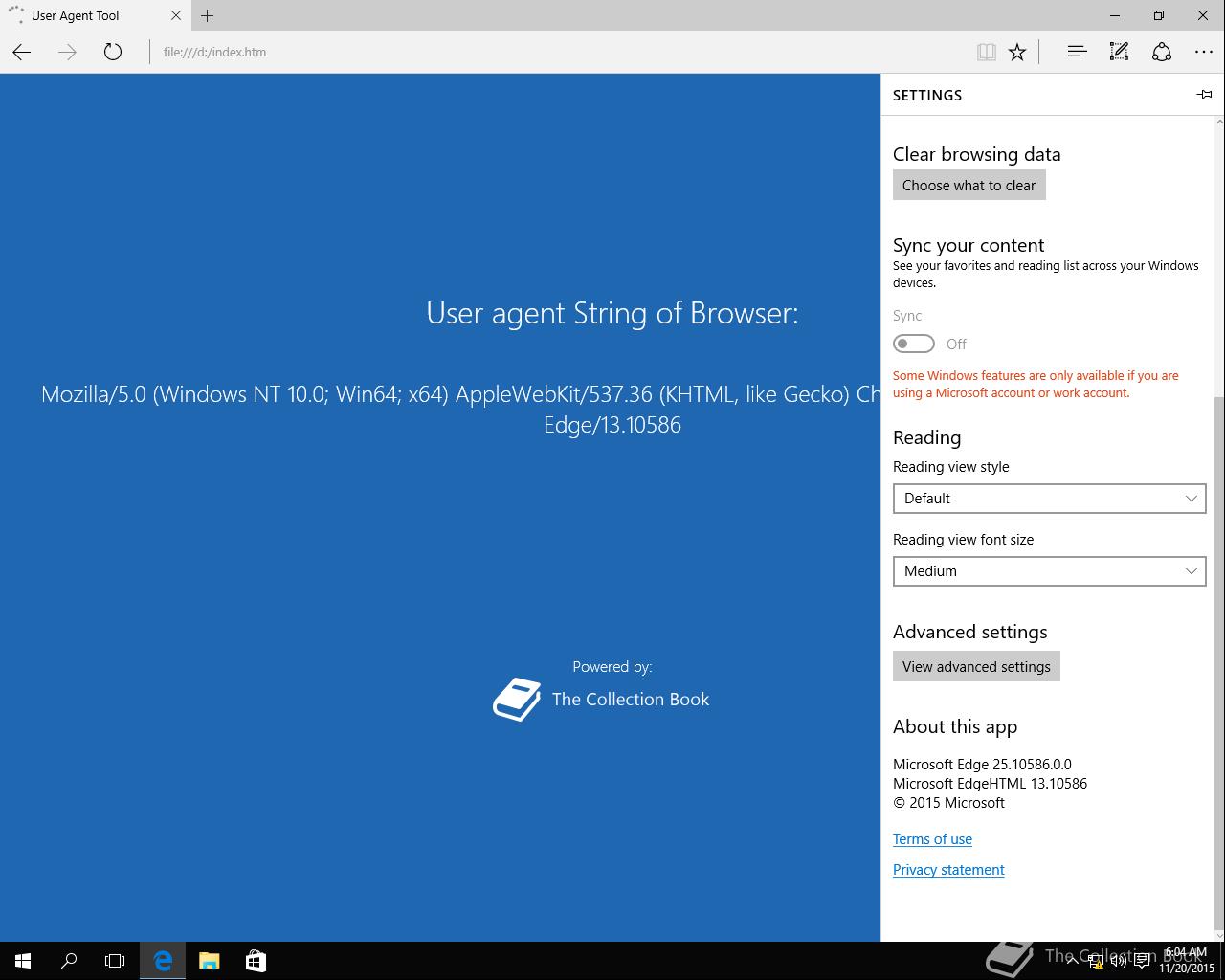This screenshot has height=980, width=1225.
Task: Toggle the Sync switch
Action: (x=914, y=344)
